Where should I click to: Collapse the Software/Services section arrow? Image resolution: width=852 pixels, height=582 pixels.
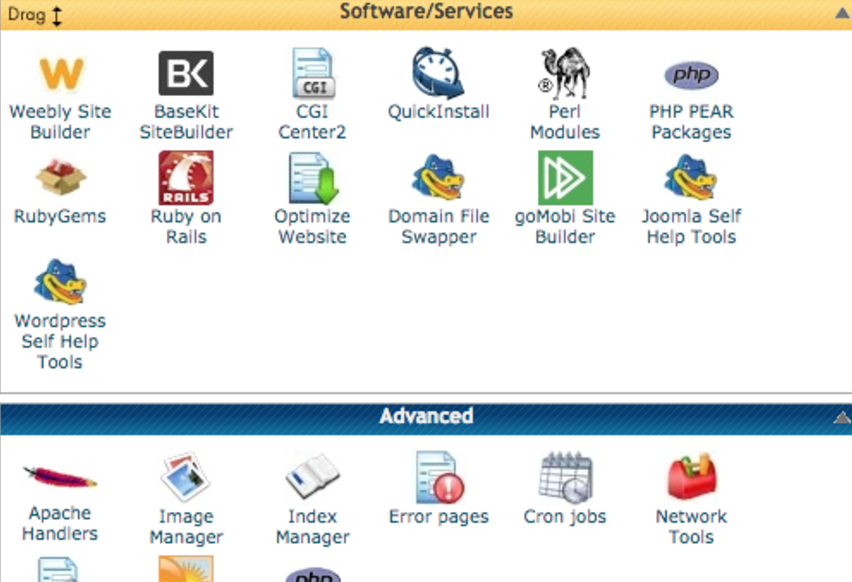(843, 13)
